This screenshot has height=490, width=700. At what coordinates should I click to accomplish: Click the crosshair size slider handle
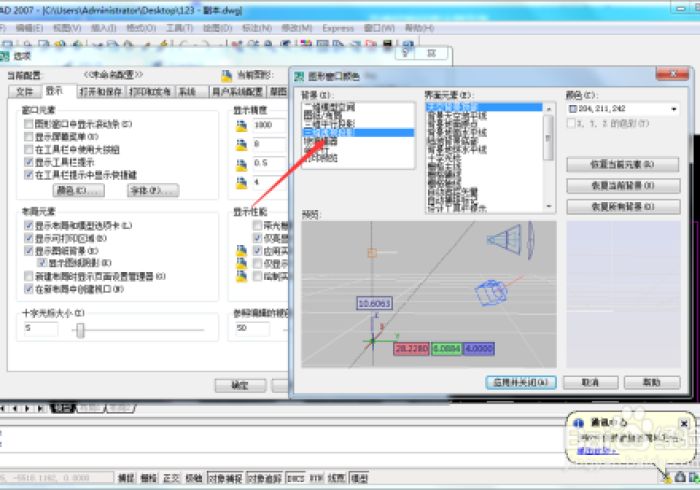(x=80, y=328)
